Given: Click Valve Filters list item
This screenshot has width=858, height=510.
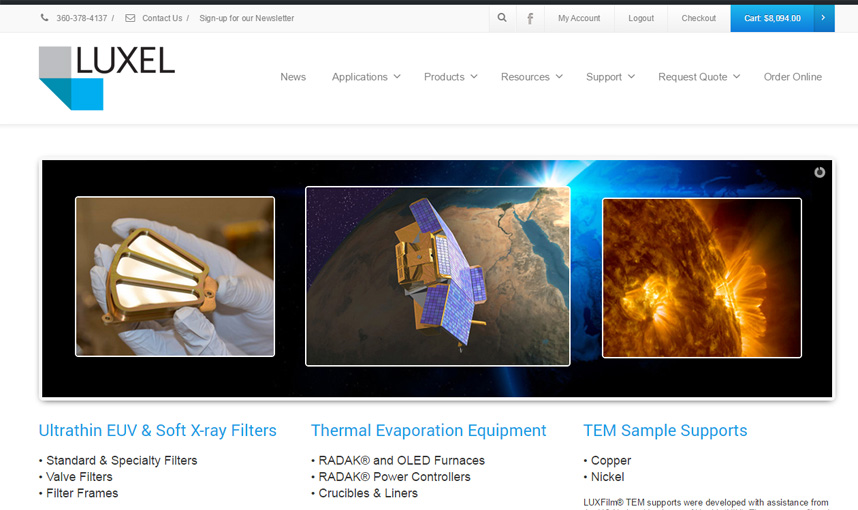Looking at the screenshot, I should coord(79,477).
